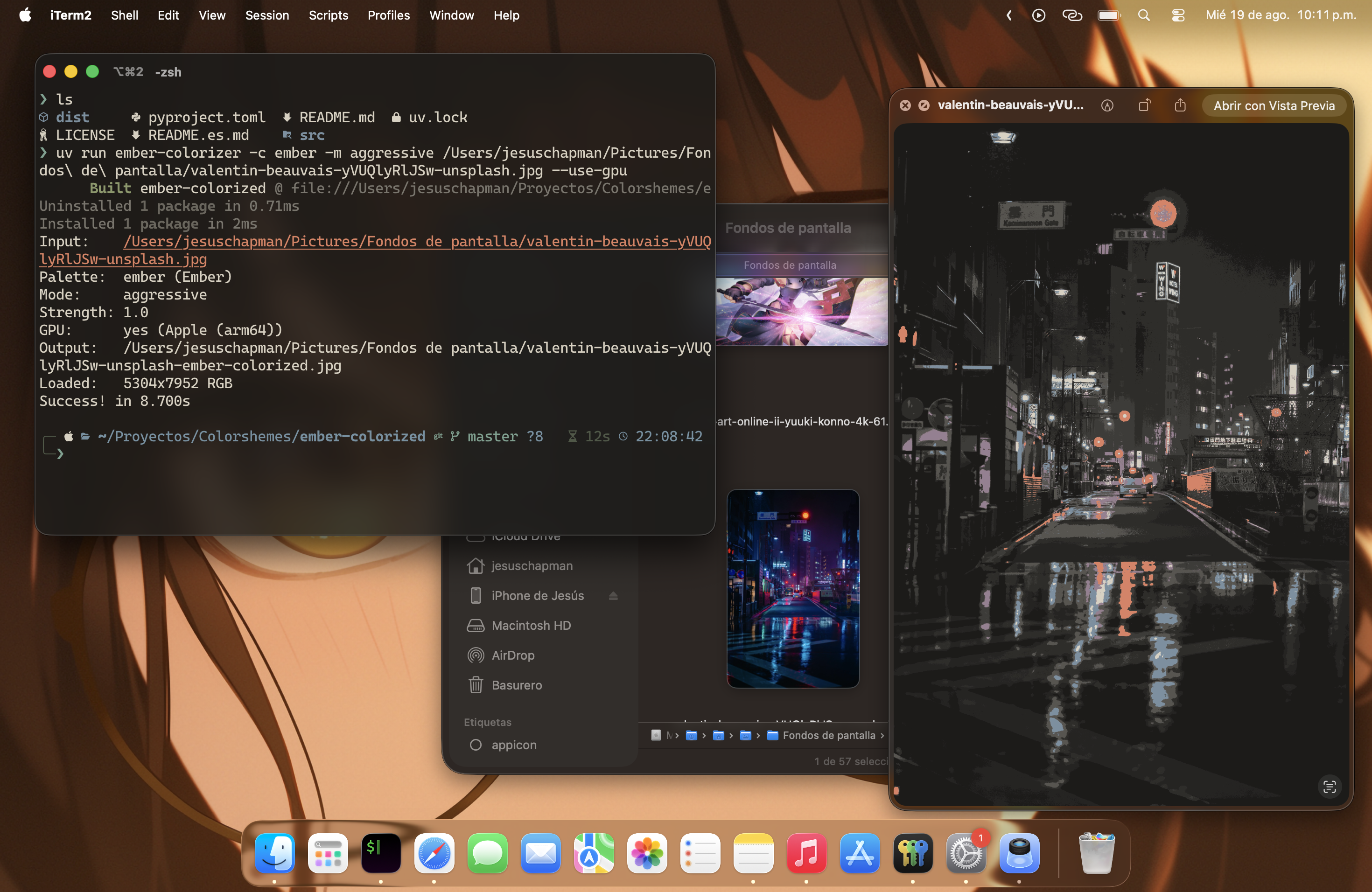Open Safari from the Dock
This screenshot has width=1372, height=892.
tap(434, 853)
